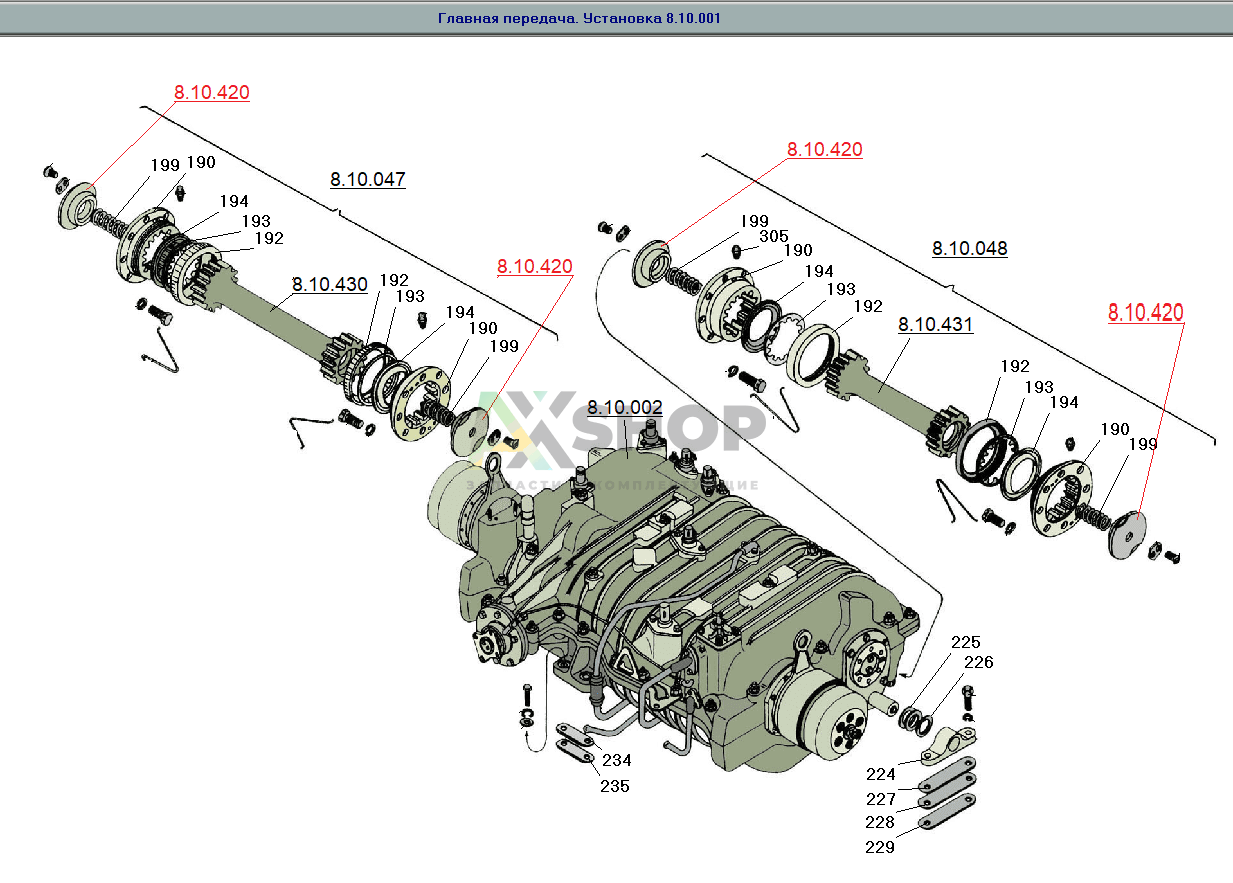1233x883 pixels.
Task: Click part number 227 label
Action: pos(881,799)
